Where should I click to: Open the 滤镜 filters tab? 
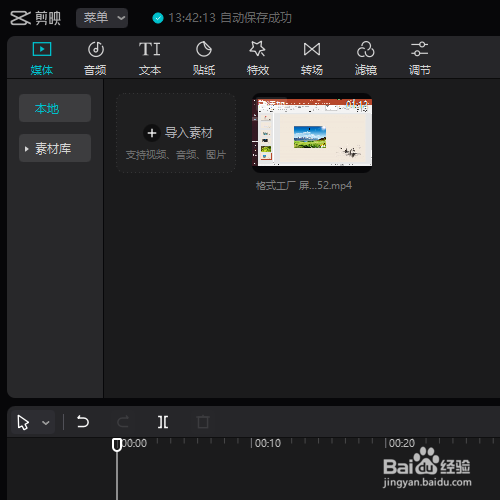[366, 58]
